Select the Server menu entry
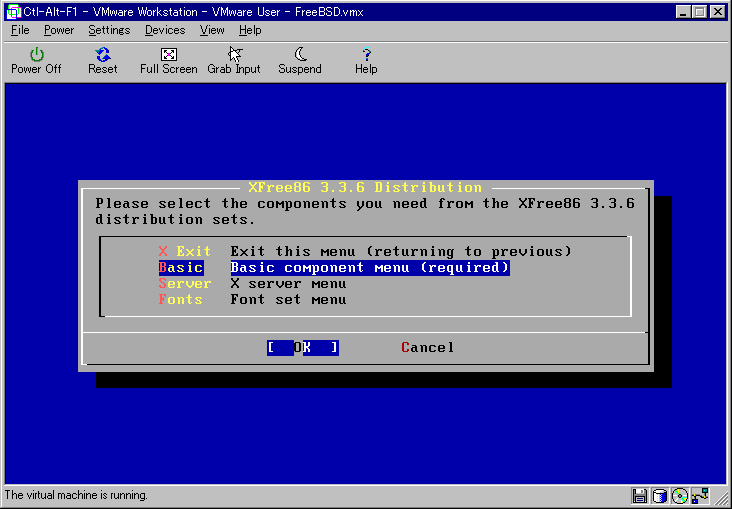732x509 pixels. (185, 283)
